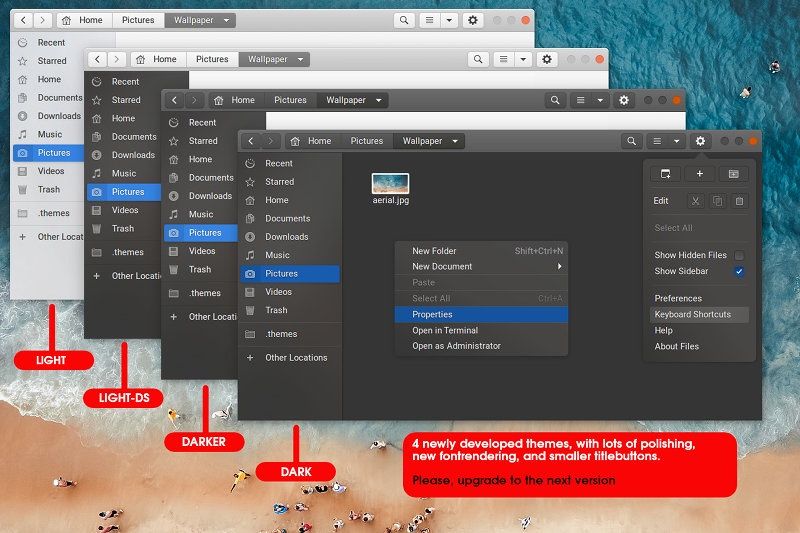Click the search icon in Dark window
The image size is (800, 533).
631,141
